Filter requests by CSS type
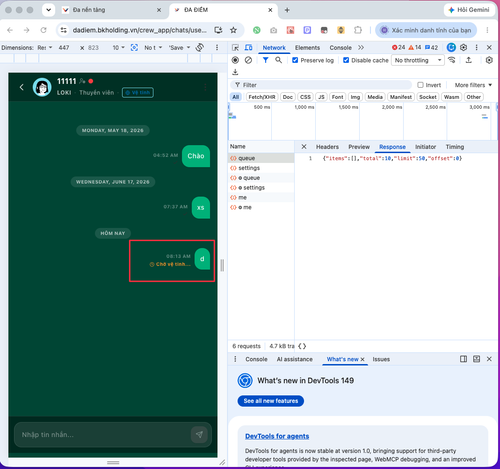 pyautogui.click(x=305, y=97)
